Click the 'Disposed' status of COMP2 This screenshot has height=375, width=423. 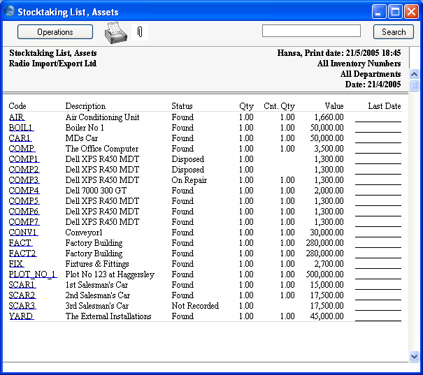point(188,170)
